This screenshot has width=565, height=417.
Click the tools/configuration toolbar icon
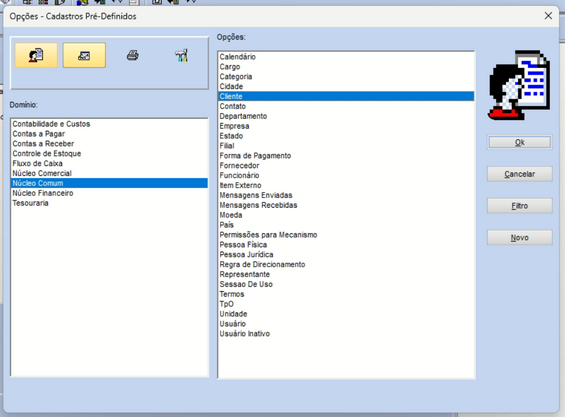tap(181, 55)
